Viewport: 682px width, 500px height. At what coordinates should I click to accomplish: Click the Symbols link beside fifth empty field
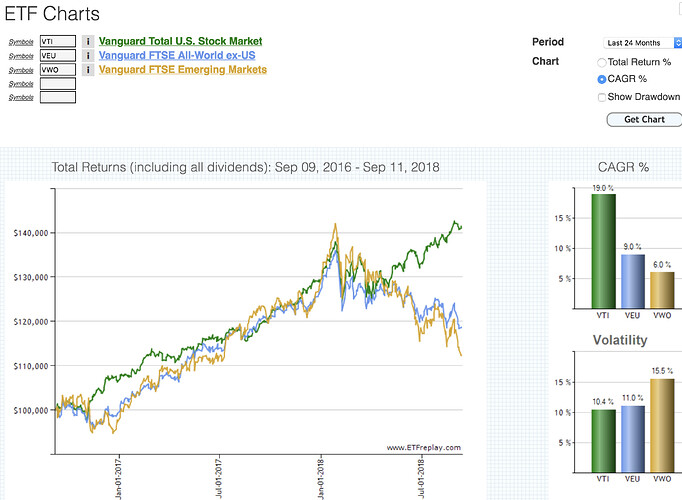[21, 97]
